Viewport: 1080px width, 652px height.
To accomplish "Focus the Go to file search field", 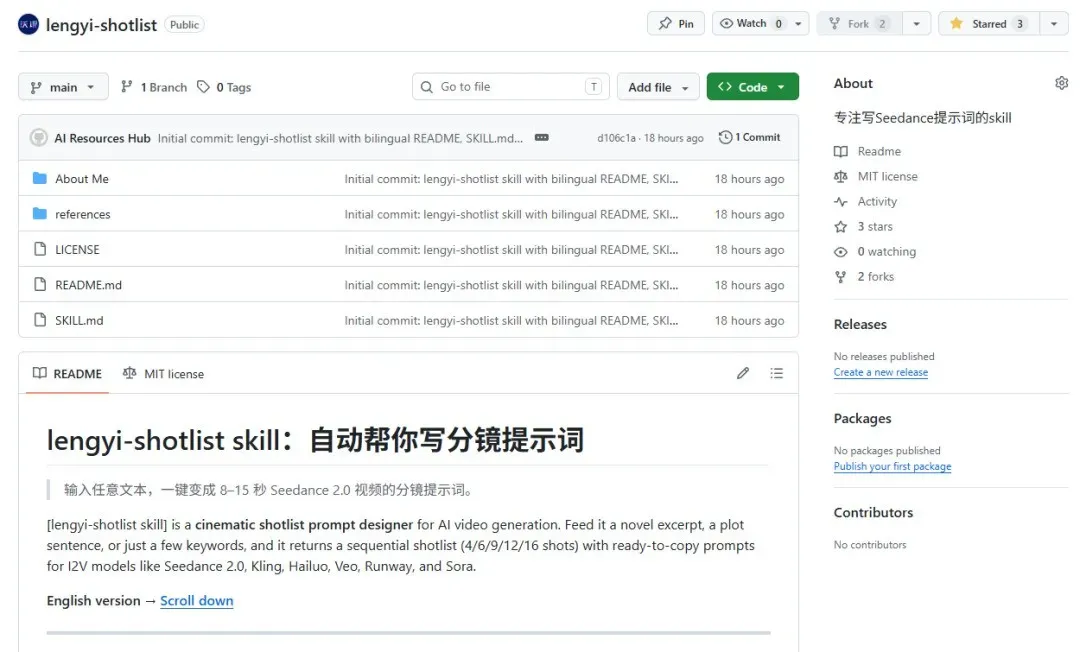I will click(x=510, y=87).
